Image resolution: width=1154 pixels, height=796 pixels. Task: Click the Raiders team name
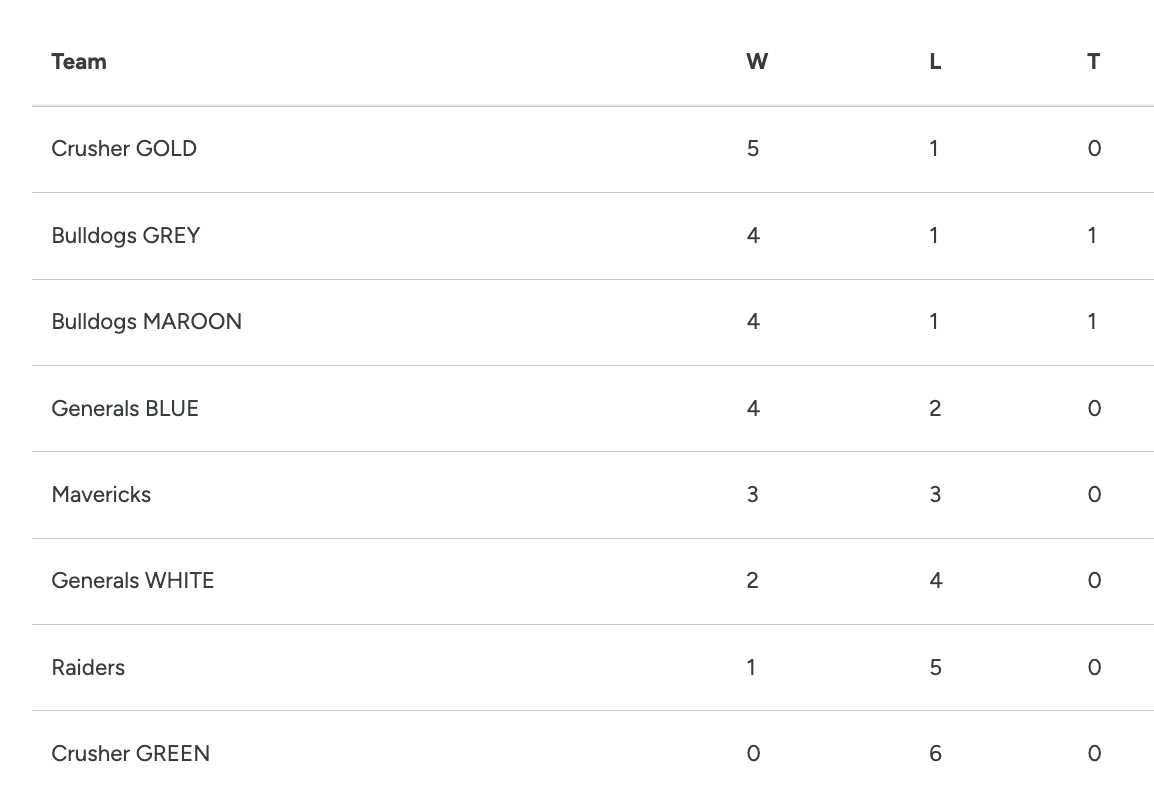tap(88, 668)
